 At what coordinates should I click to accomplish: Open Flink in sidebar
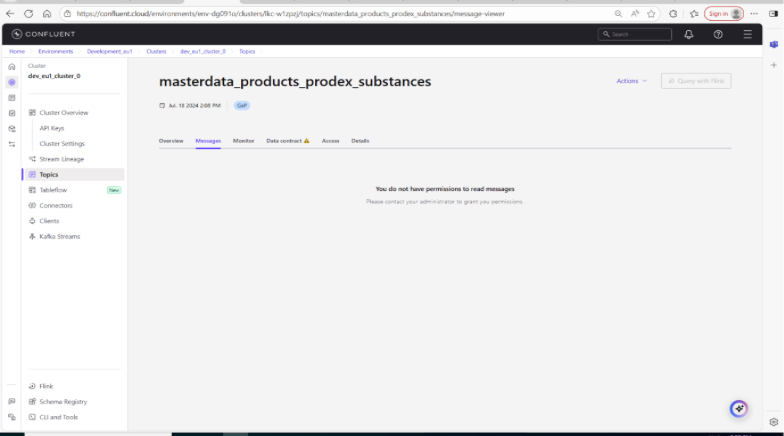click(x=46, y=386)
